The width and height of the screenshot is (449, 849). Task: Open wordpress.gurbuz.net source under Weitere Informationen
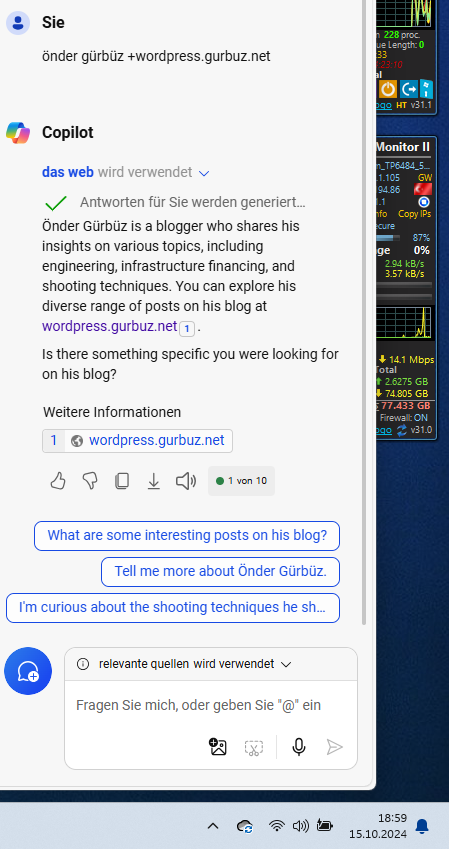click(x=138, y=441)
